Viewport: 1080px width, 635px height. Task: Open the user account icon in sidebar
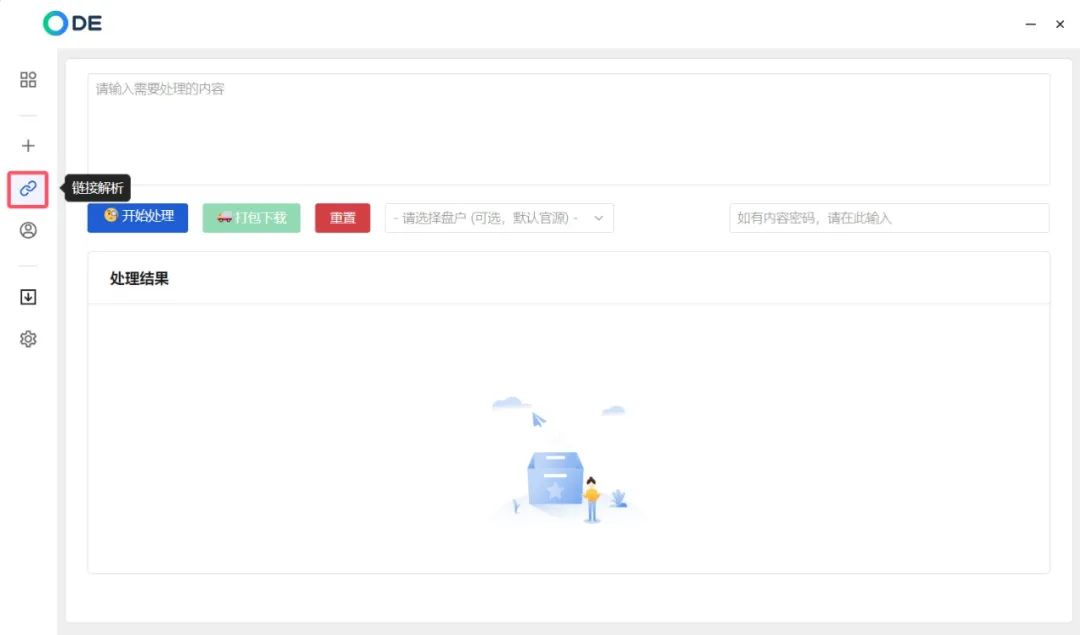click(x=28, y=230)
